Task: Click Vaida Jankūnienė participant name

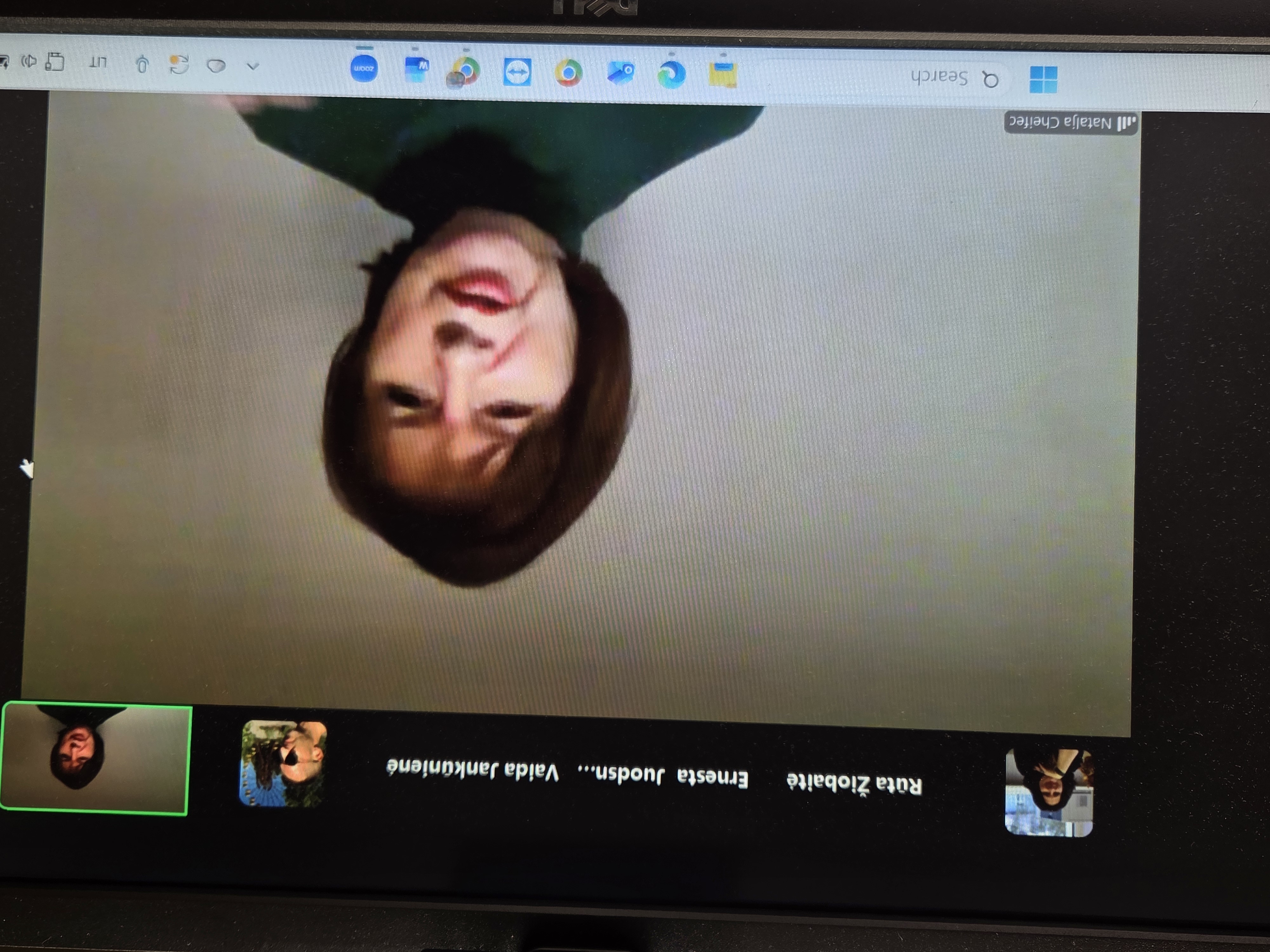Action: [472, 770]
